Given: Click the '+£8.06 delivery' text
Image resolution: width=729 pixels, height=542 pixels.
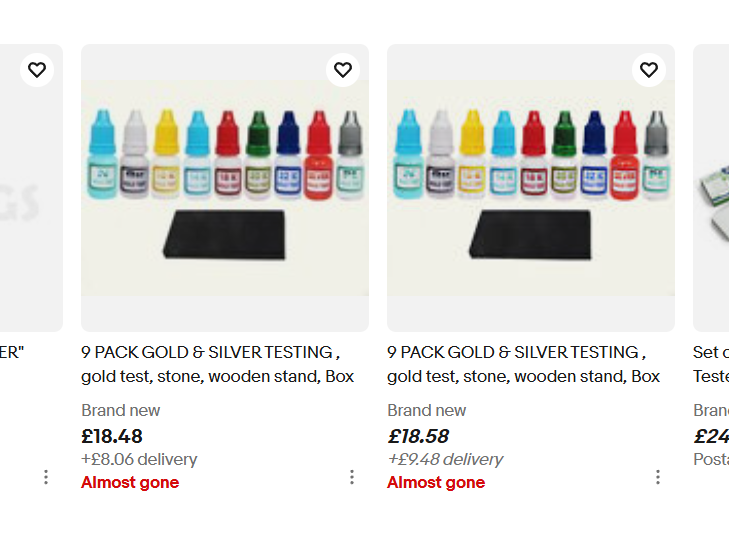Looking at the screenshot, I should pyautogui.click(x=139, y=459).
